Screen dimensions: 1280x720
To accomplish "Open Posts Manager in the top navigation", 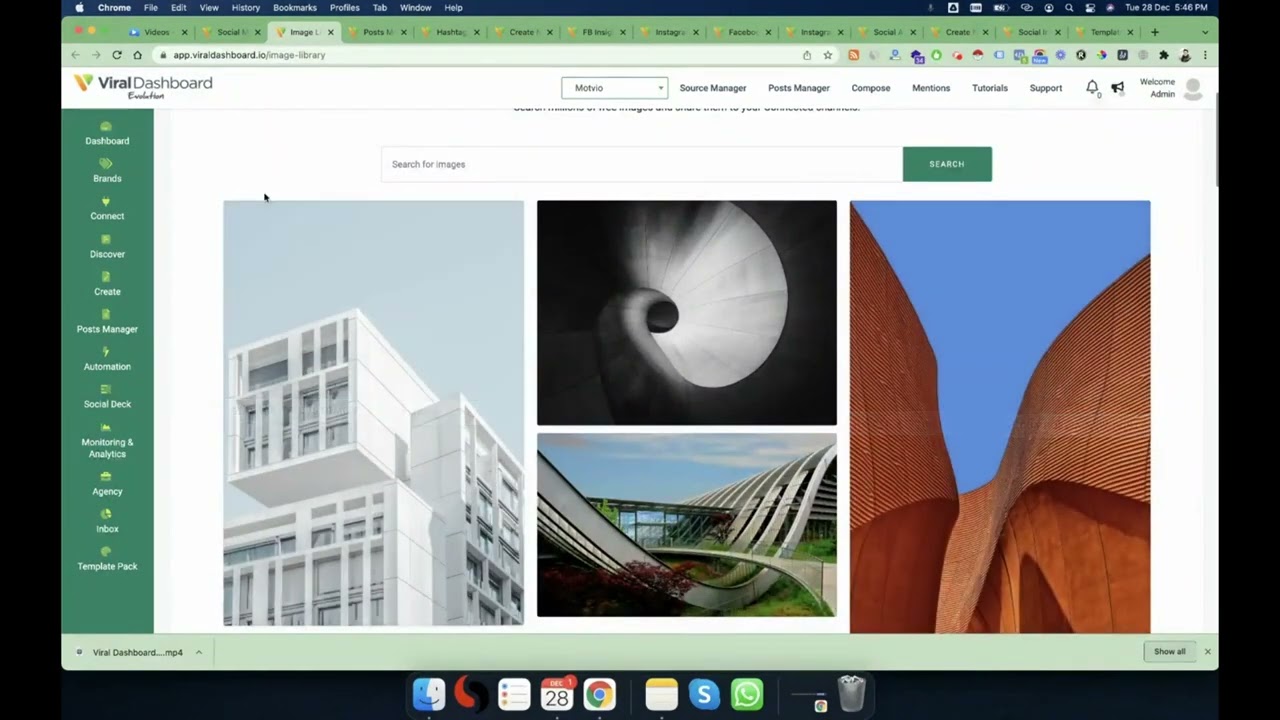I will tap(799, 88).
